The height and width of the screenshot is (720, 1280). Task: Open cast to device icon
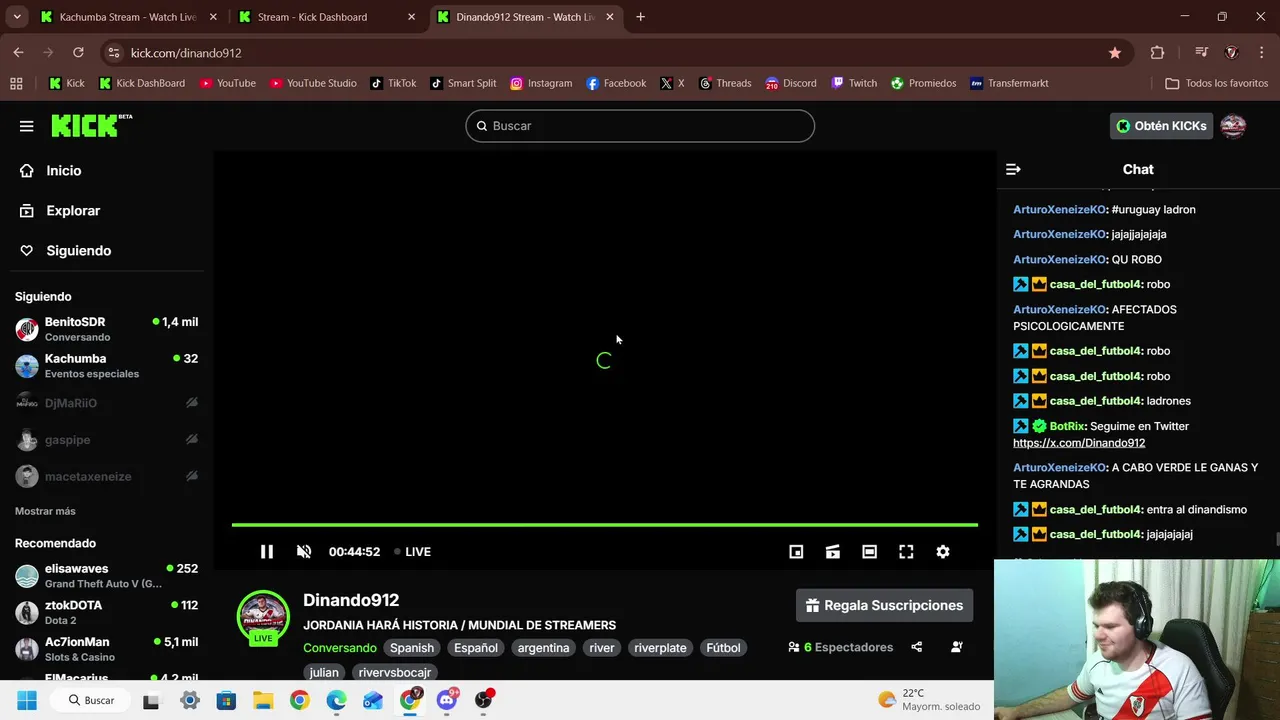coord(833,552)
